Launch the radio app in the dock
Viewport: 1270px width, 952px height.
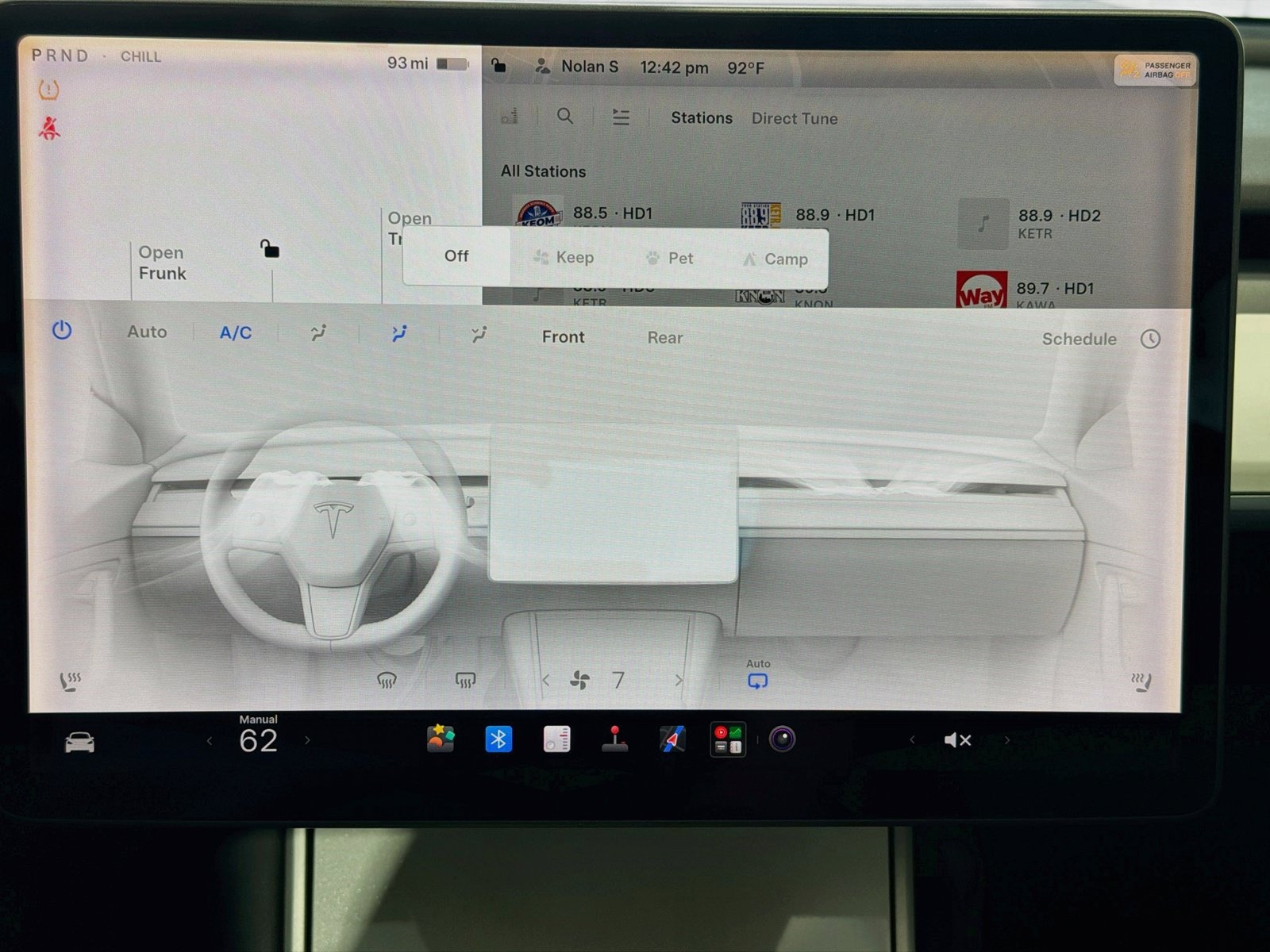(x=556, y=739)
